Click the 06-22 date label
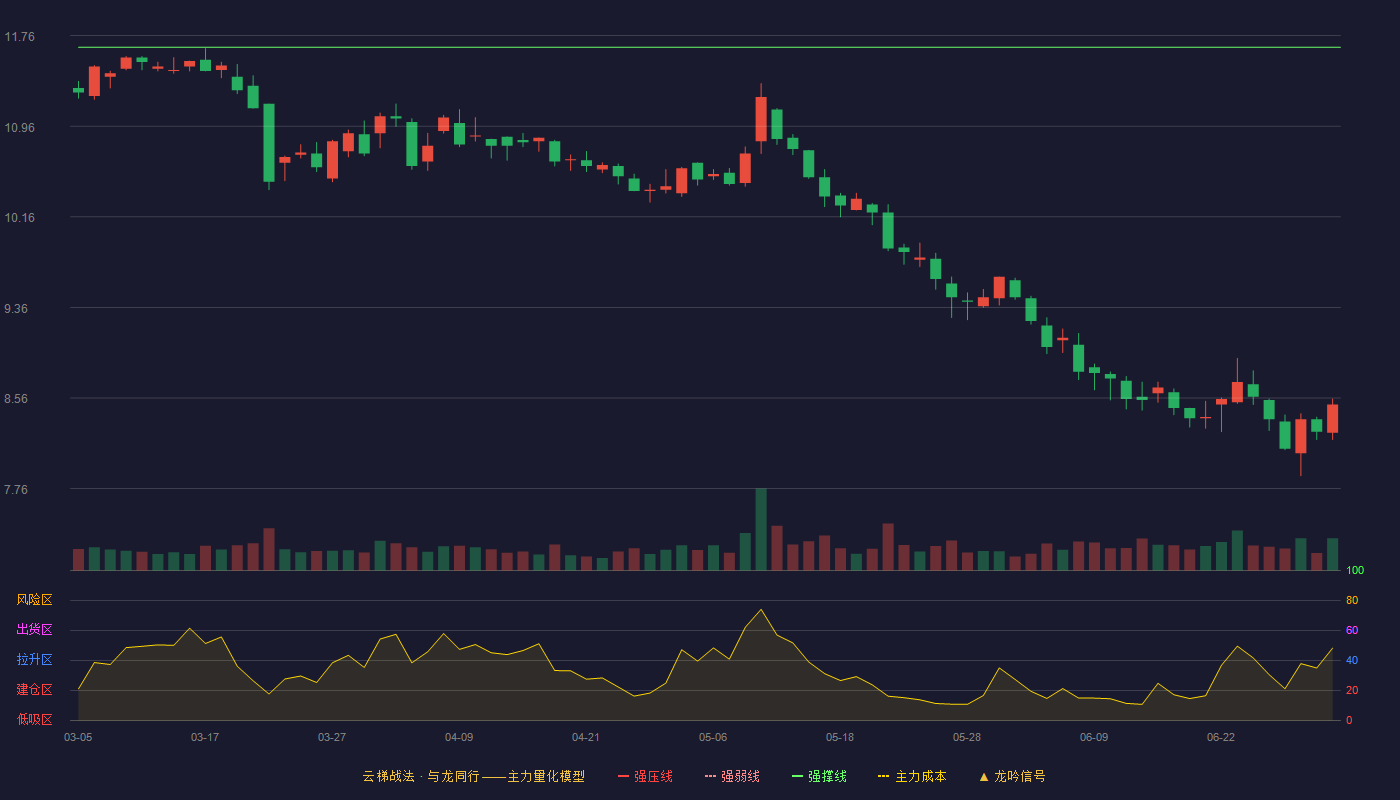Viewport: 1400px width, 800px height. tap(1221, 737)
